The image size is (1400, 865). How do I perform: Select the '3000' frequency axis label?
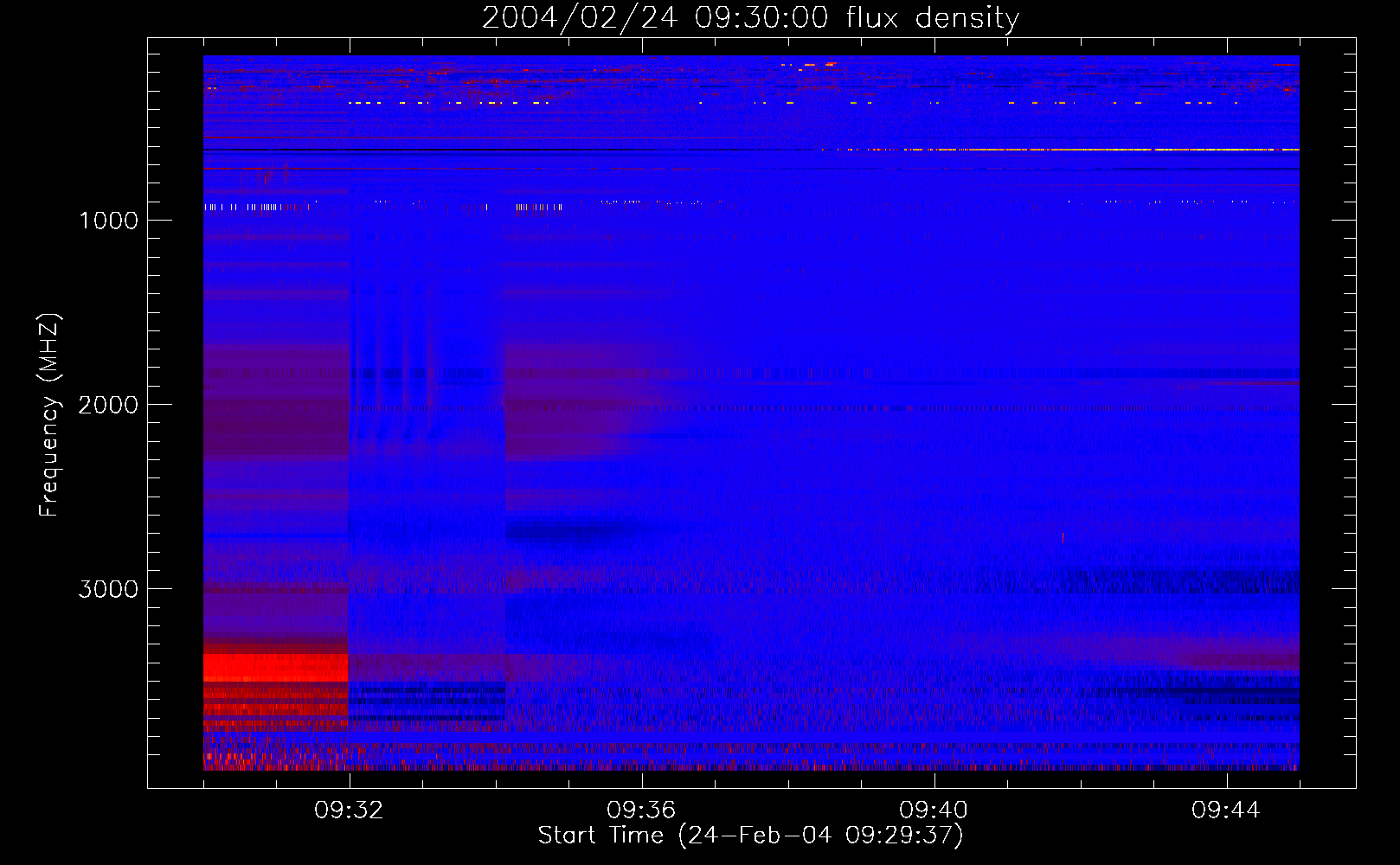108,589
